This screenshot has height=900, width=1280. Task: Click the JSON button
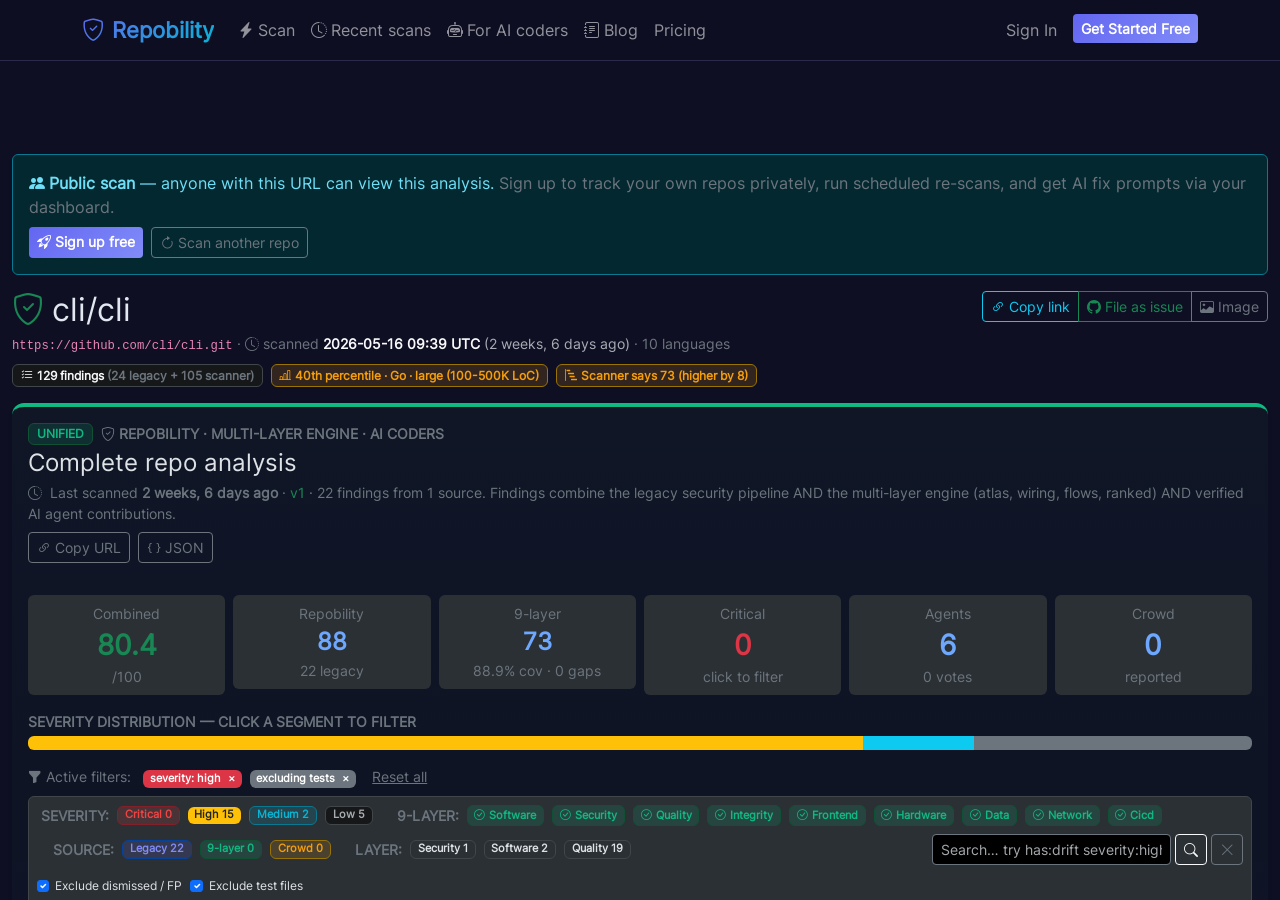tap(175, 548)
